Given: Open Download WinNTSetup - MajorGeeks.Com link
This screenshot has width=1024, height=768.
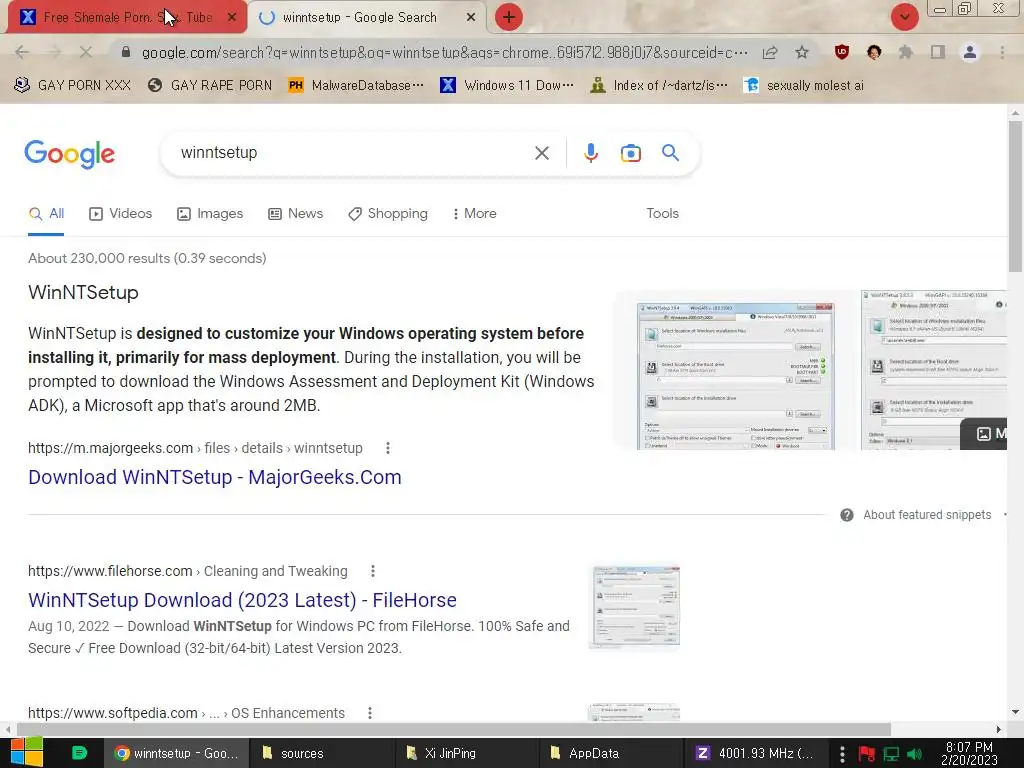Looking at the screenshot, I should 215,477.
